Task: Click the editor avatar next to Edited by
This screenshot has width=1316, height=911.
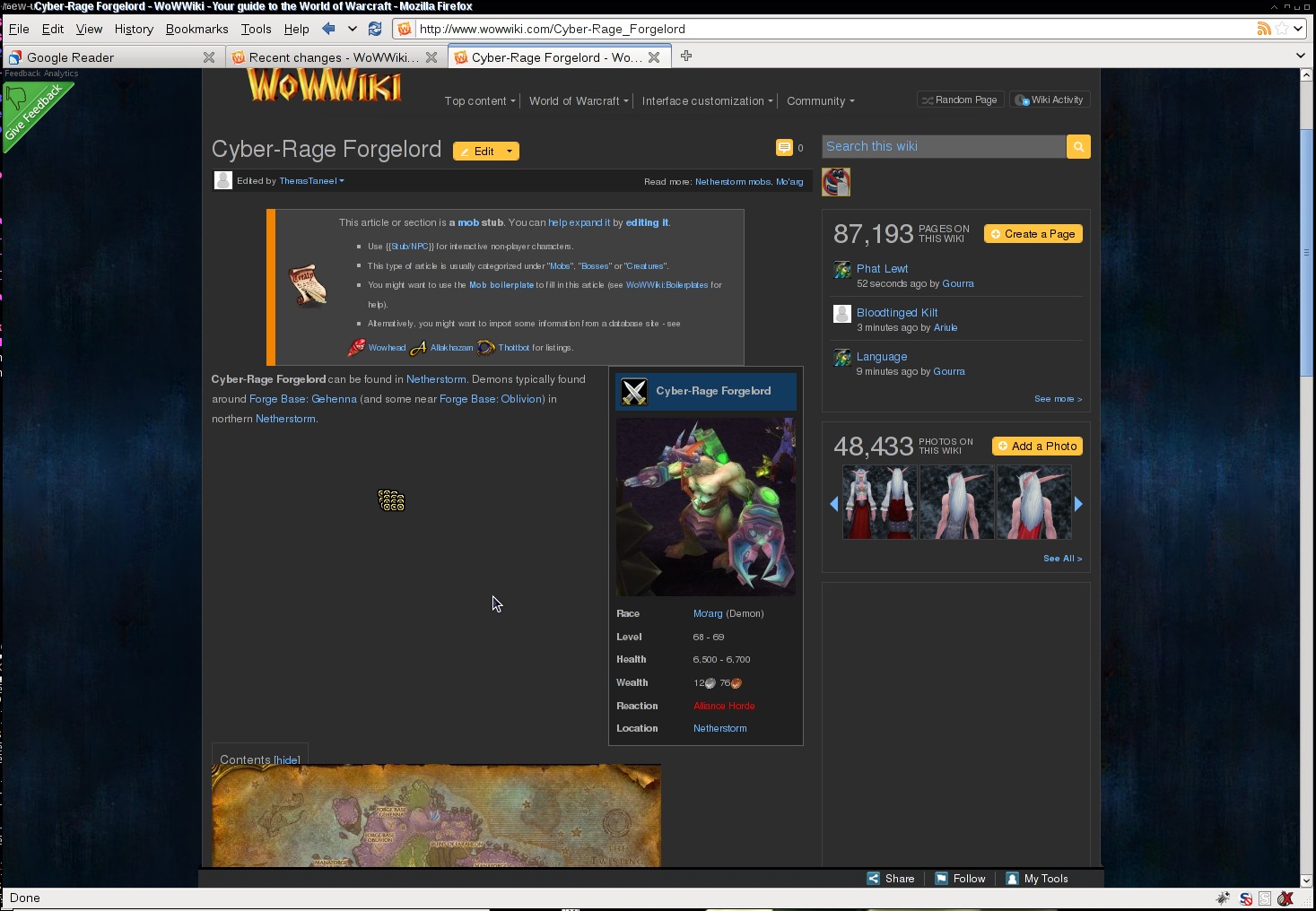Action: click(x=223, y=180)
